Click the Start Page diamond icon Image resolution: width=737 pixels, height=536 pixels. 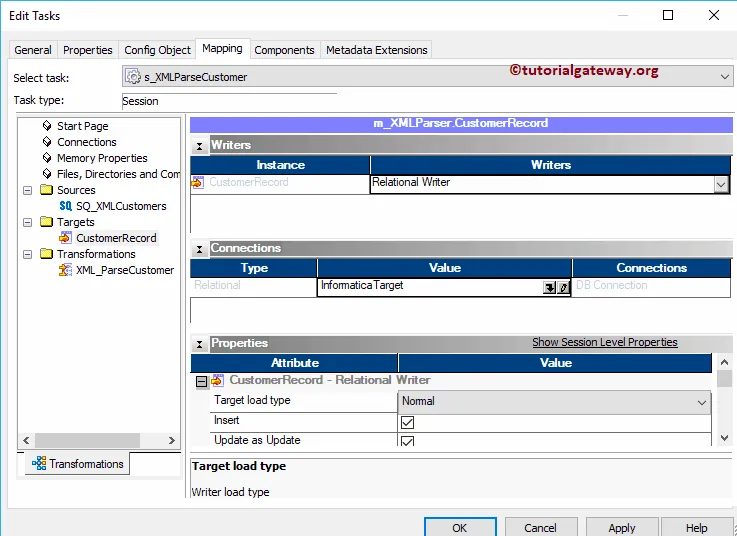click(47, 126)
